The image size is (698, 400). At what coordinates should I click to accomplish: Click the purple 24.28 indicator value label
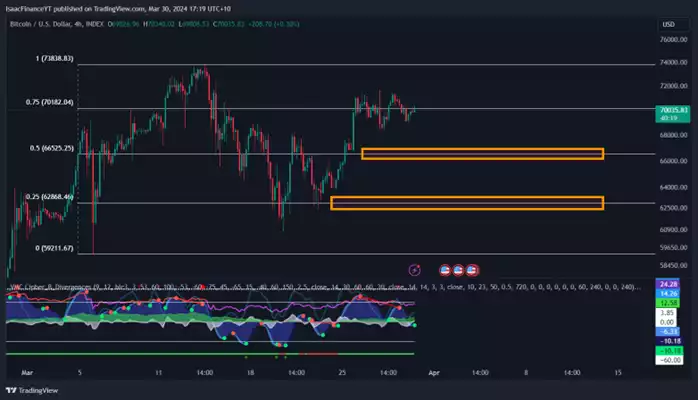coord(669,284)
